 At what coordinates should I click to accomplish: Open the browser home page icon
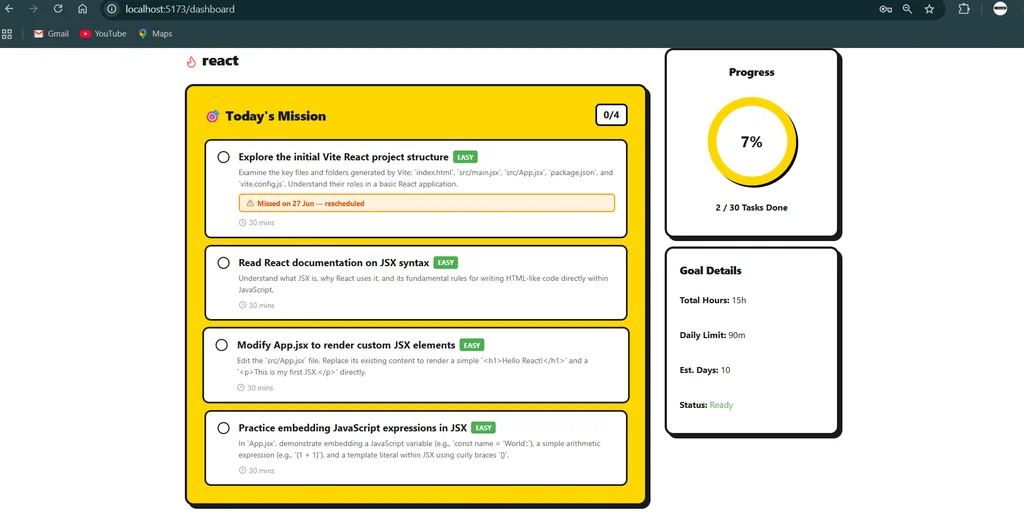[82, 9]
